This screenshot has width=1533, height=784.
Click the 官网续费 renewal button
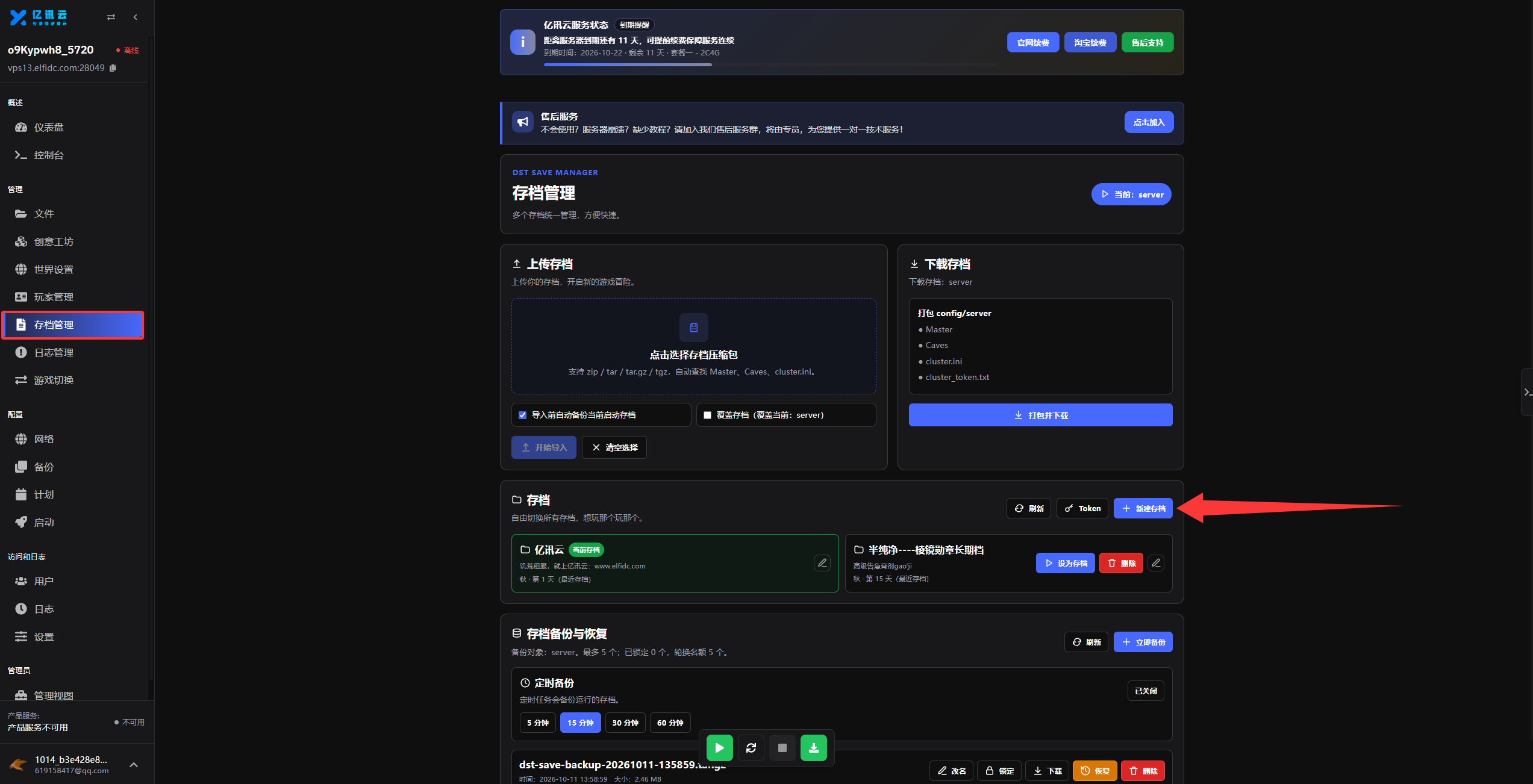click(1033, 43)
